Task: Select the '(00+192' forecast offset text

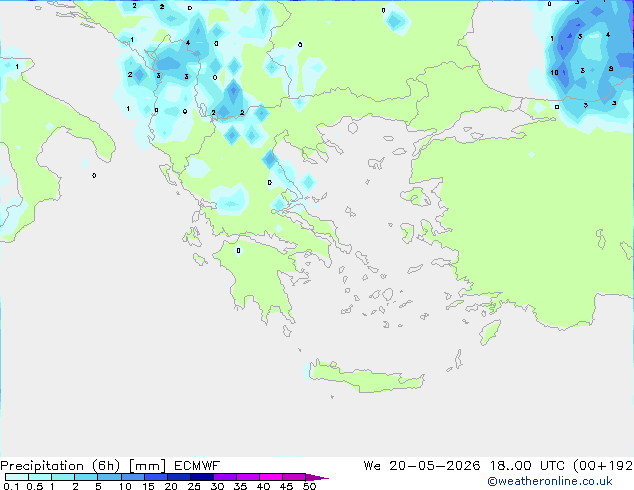Action: [603, 466]
